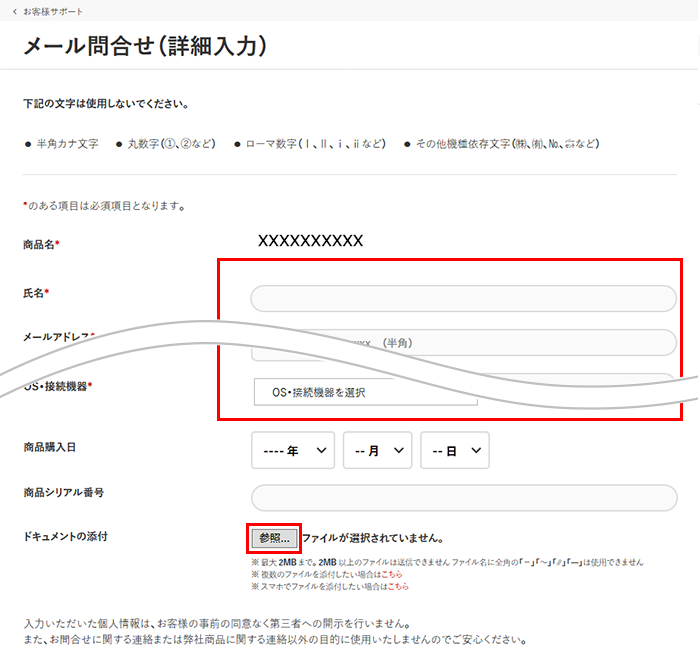Click the 商品名 field label

coord(41,245)
